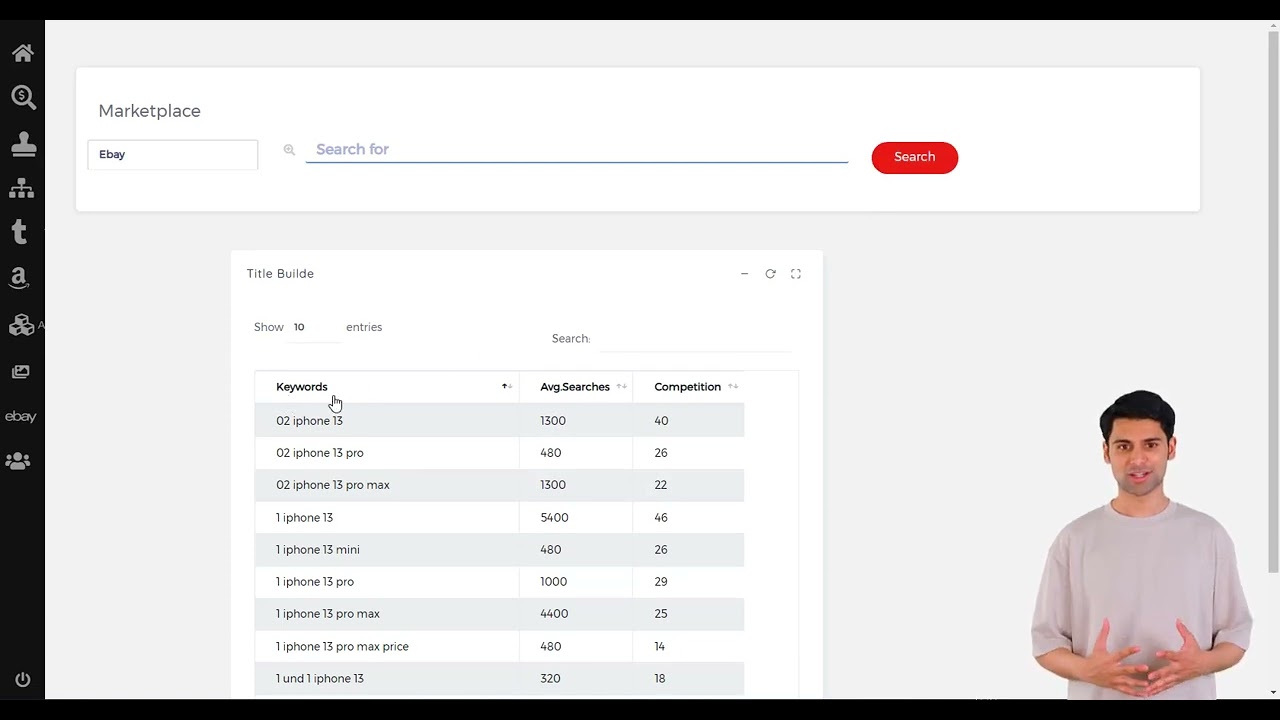Screen dimensions: 1280x720
Task: Click the magnifier icon beside Search for
Action: pos(289,150)
